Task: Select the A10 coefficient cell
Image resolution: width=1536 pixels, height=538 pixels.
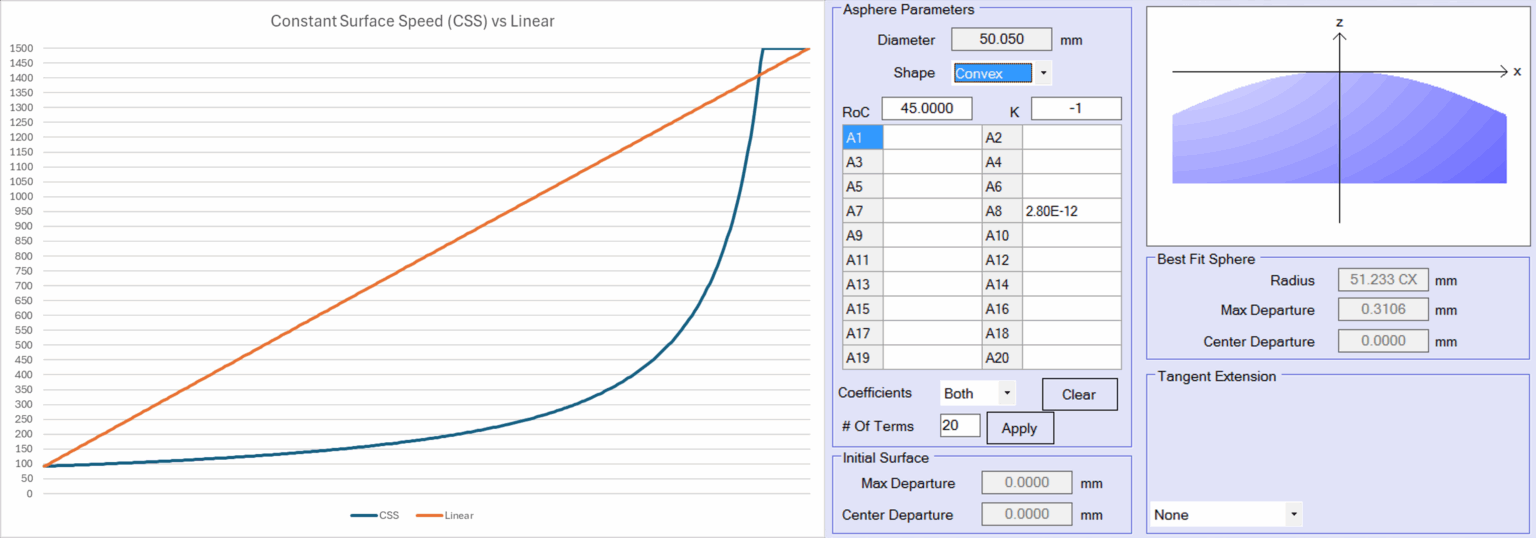Action: point(1071,236)
